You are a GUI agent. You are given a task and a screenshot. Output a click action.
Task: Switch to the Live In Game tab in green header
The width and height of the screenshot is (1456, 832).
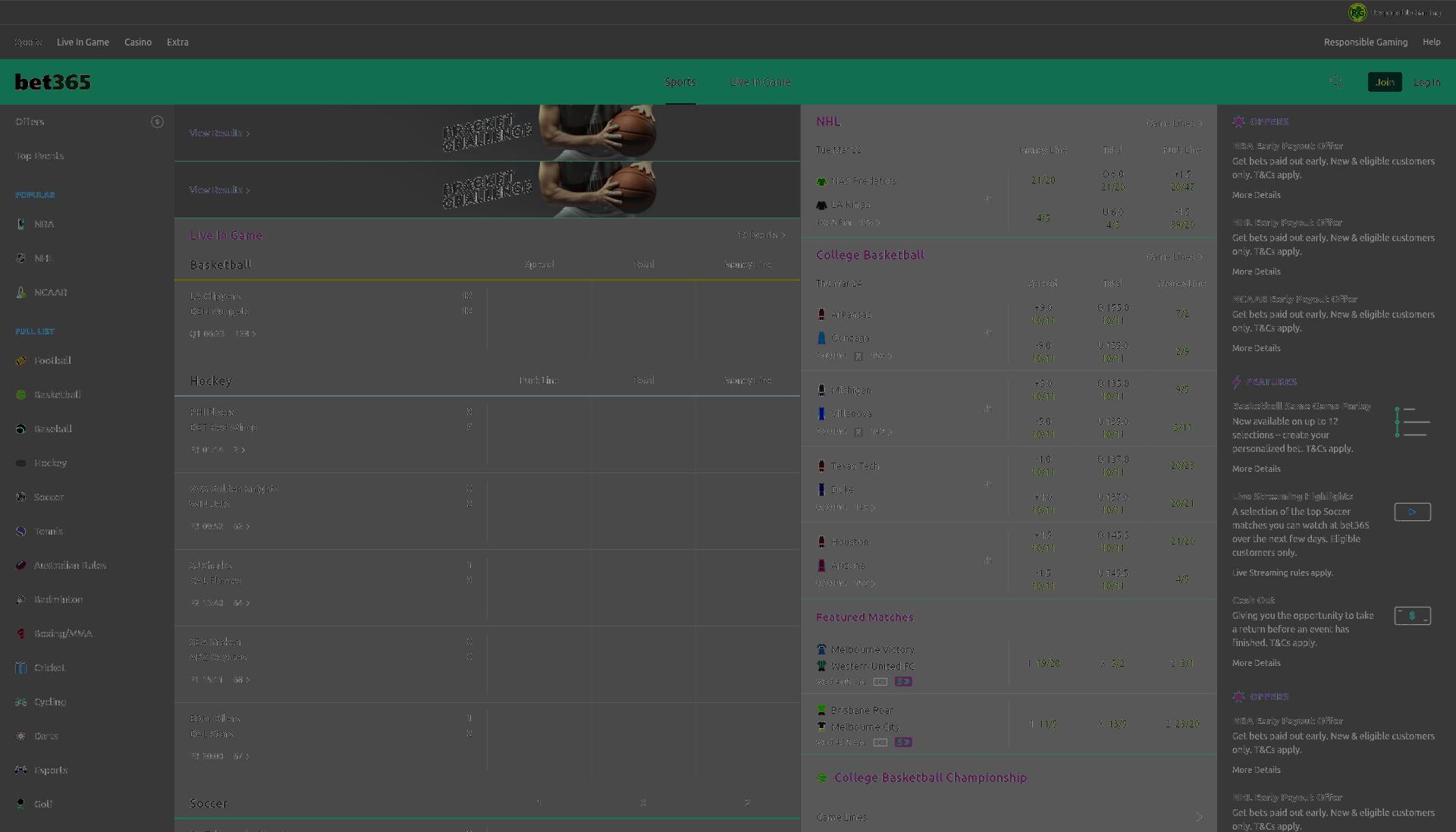[760, 82]
